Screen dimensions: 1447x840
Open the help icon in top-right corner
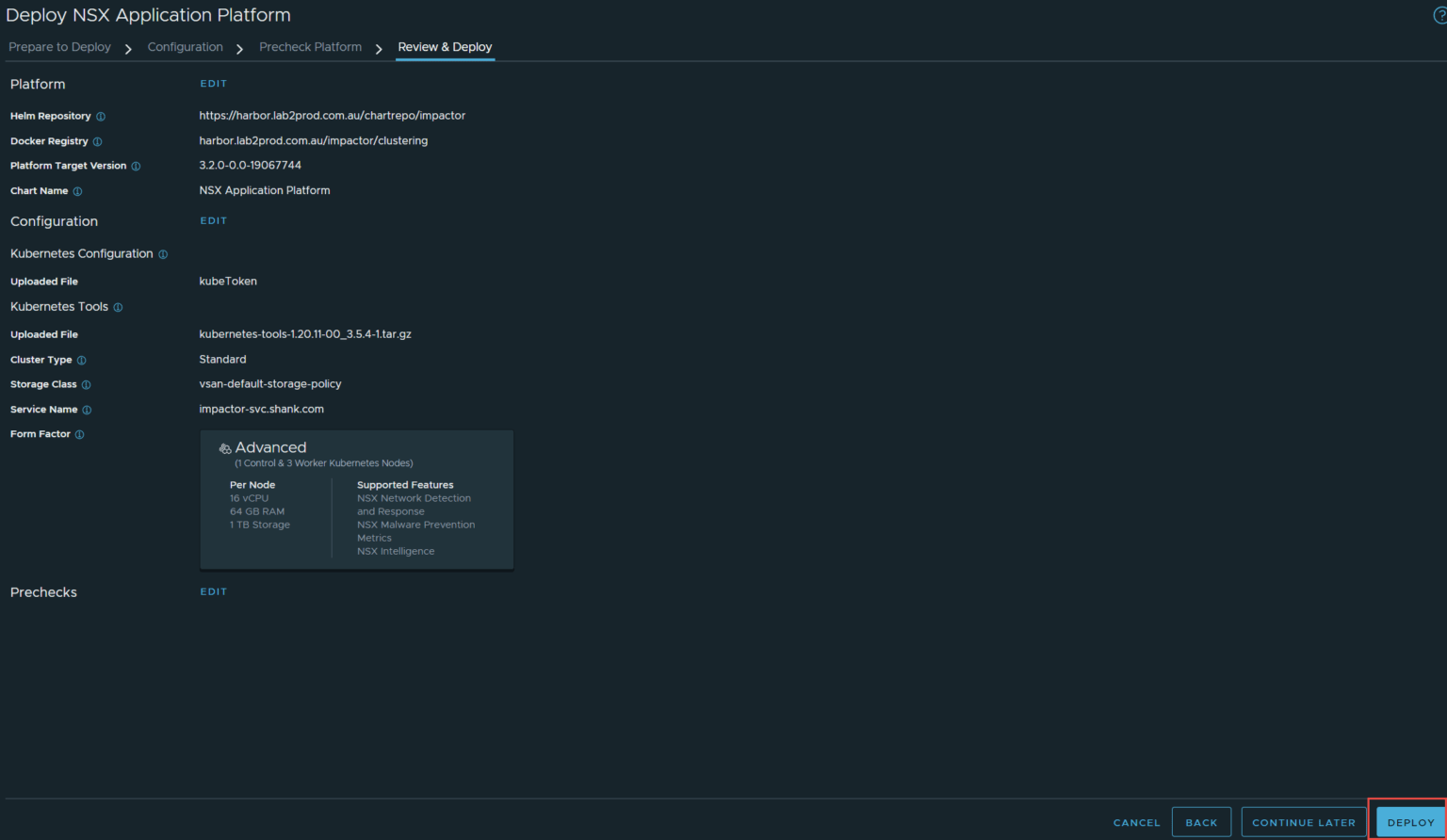point(1440,15)
